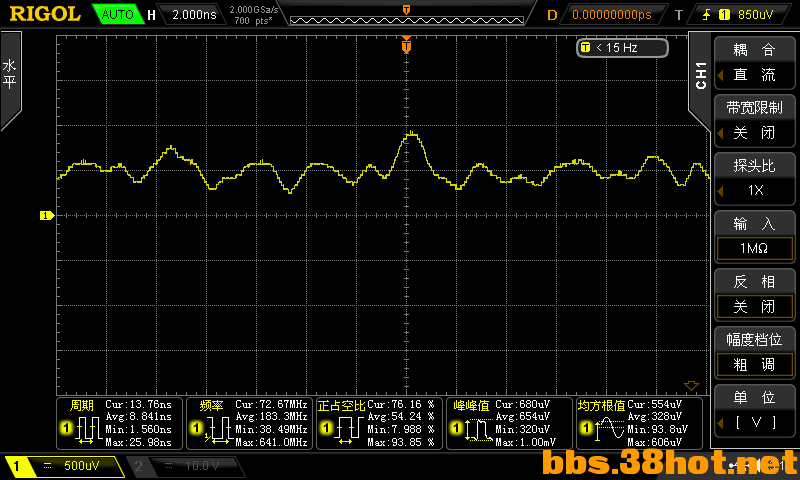Viewport: 800px width, 480px height.
Task: Select the 频率 frequency measurement label
Action: (x=211, y=406)
